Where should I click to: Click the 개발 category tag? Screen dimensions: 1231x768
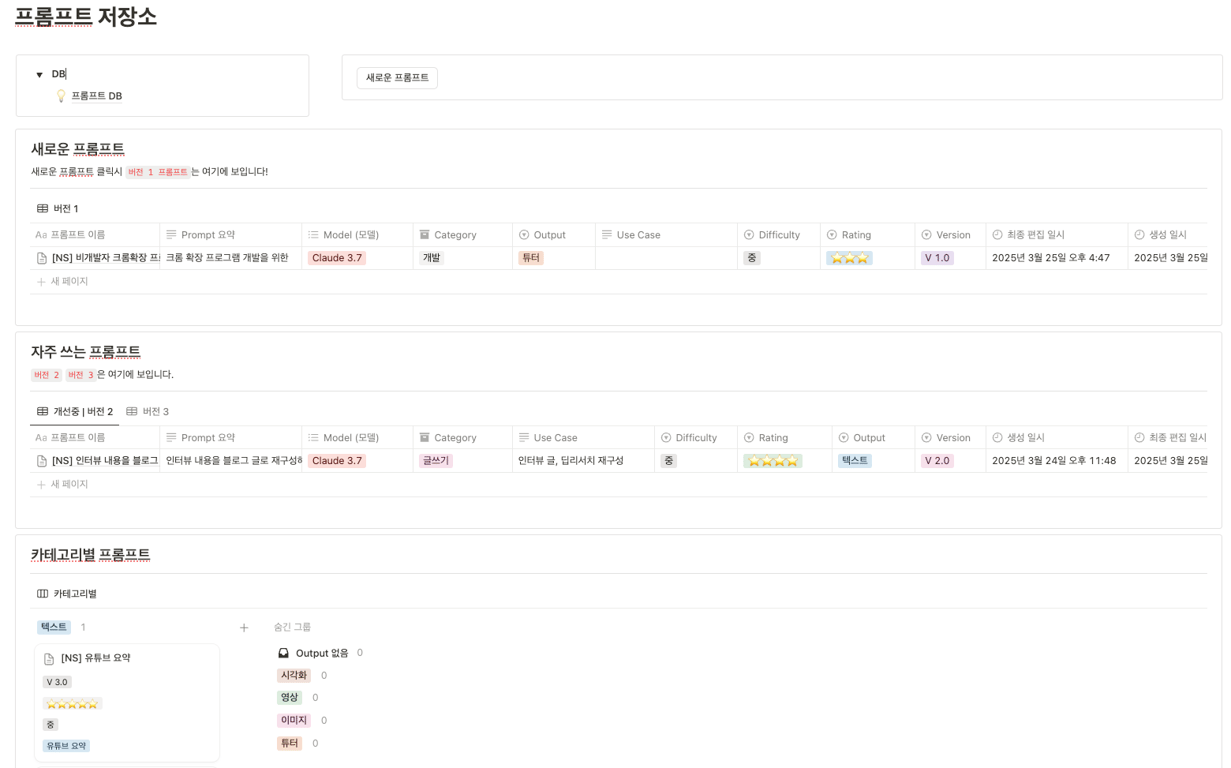coord(432,258)
